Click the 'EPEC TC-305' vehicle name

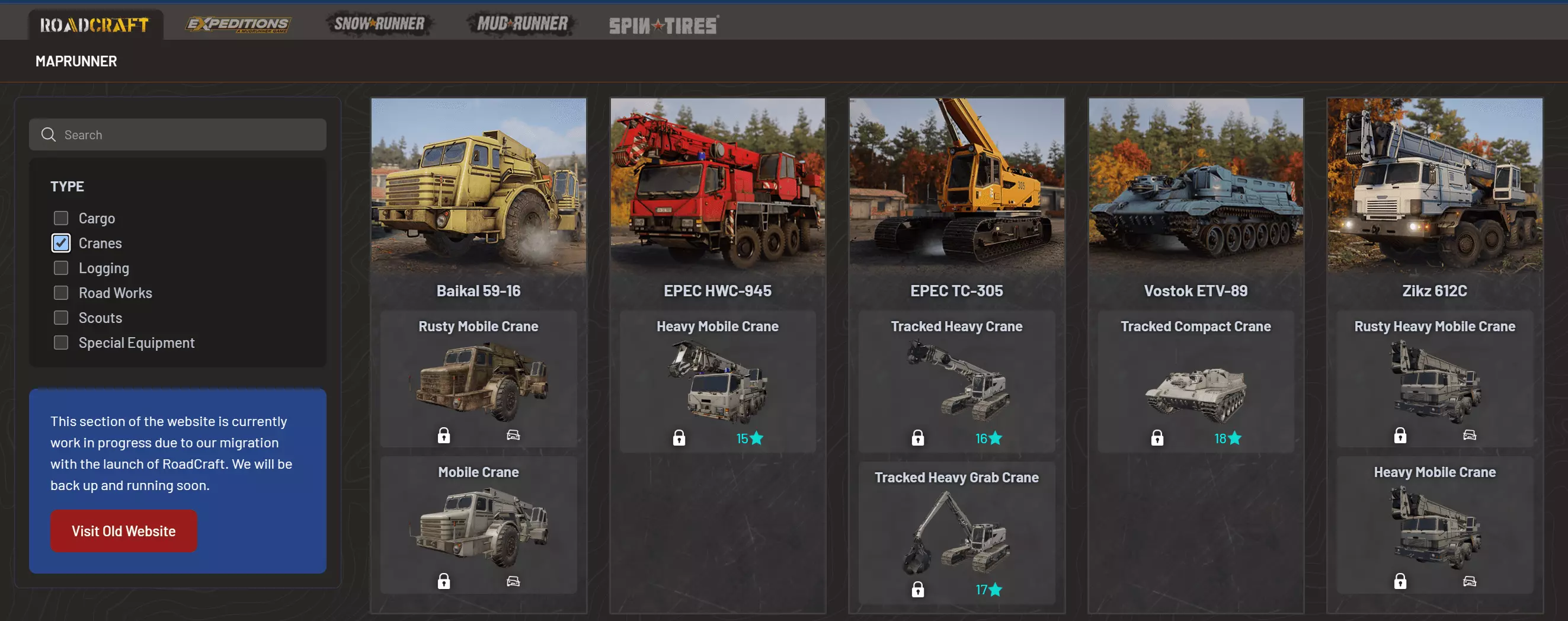tap(957, 291)
